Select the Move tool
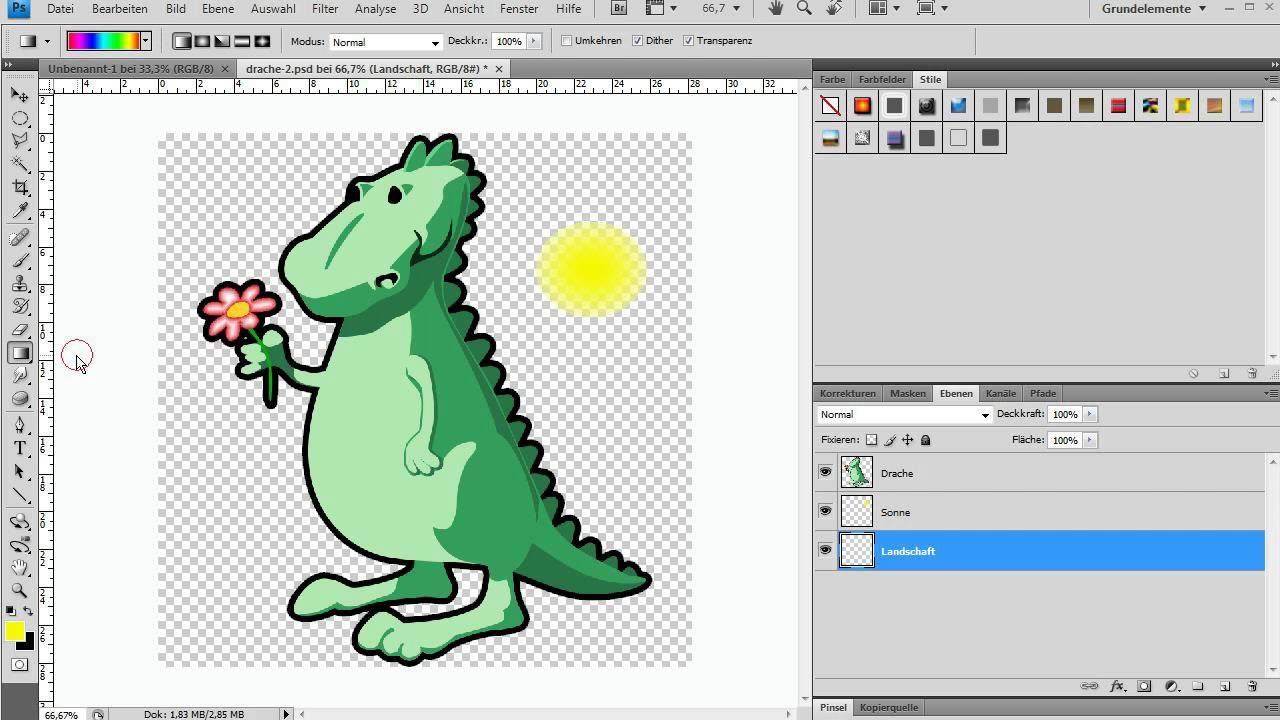1280x720 pixels. (19, 94)
